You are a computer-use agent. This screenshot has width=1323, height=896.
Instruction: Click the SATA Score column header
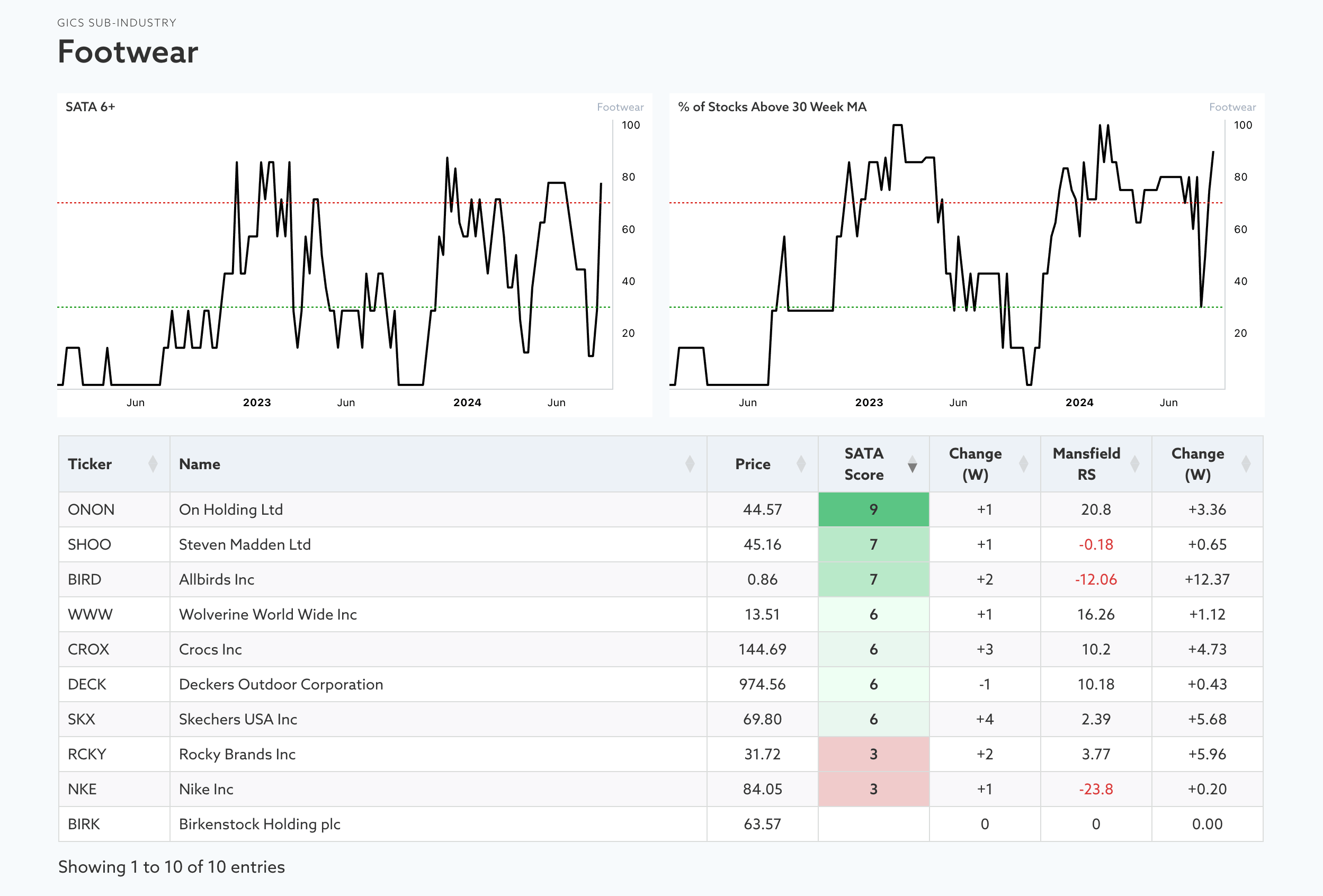pos(873,464)
